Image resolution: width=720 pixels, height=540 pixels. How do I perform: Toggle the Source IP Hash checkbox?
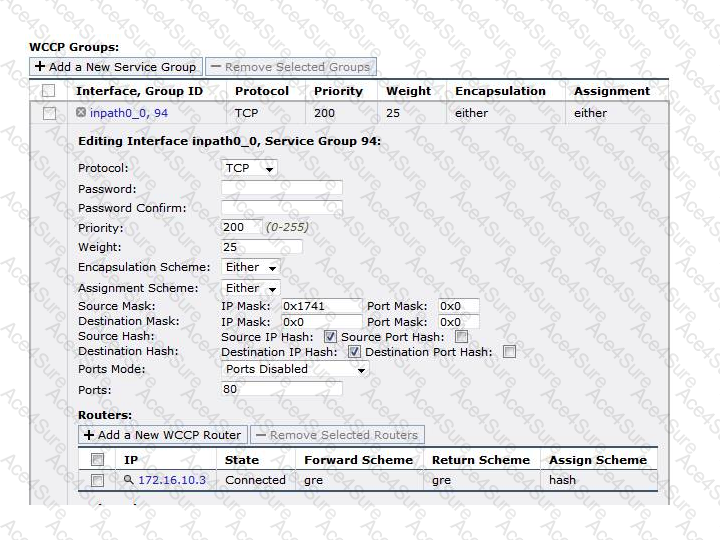[330, 337]
